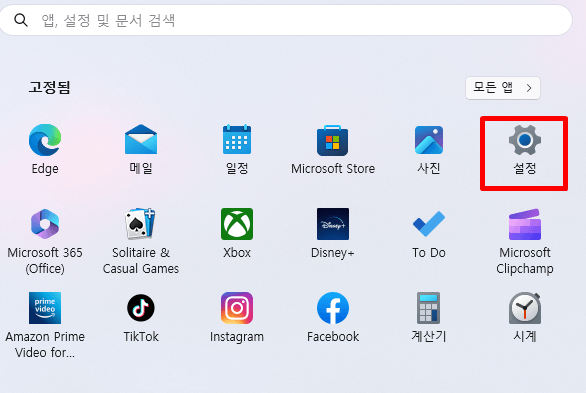Viewport: 586px width, 393px height.
Task: Open Solitaire & Casual Games
Action: [140, 223]
